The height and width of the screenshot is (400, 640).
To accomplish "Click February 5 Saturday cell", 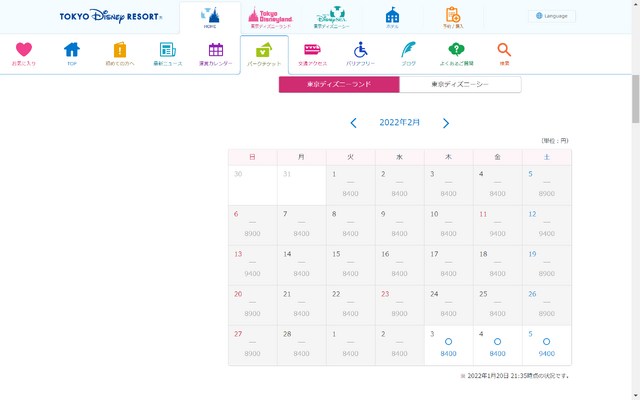I will click(547, 185).
